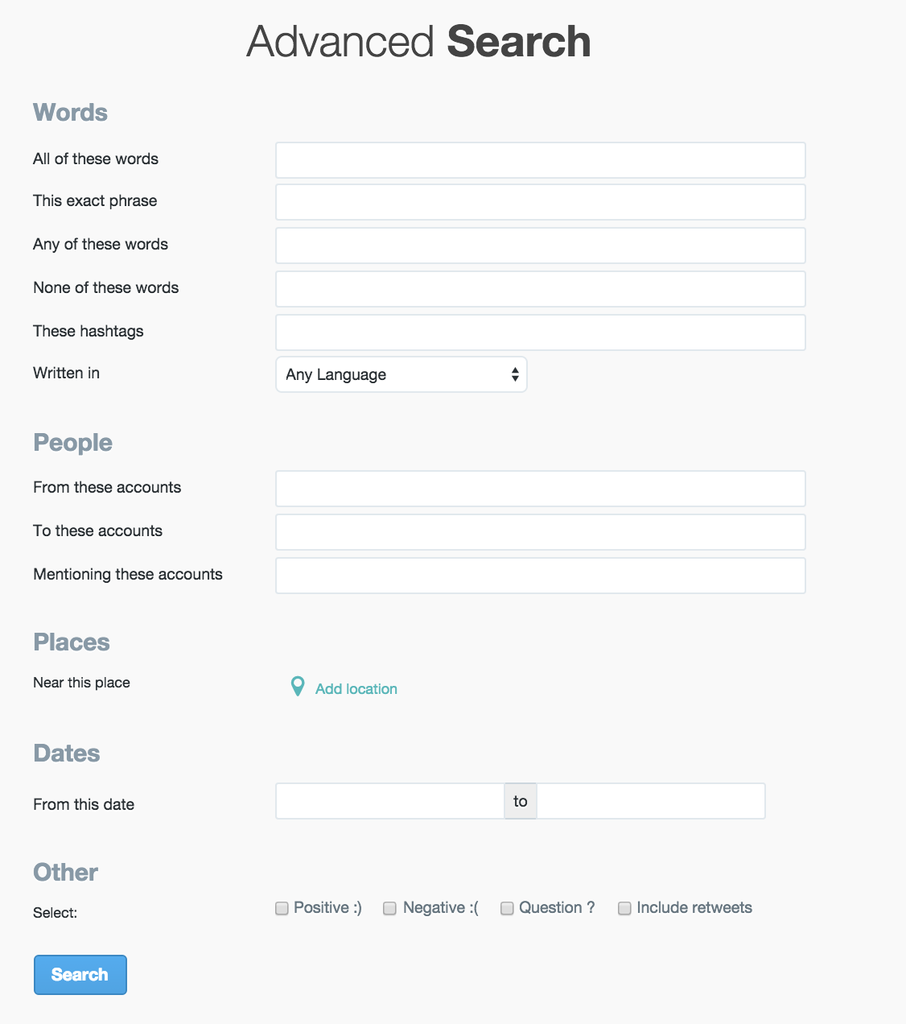906x1024 pixels.
Task: Click the 'to' separator between date fields
Action: [520, 801]
